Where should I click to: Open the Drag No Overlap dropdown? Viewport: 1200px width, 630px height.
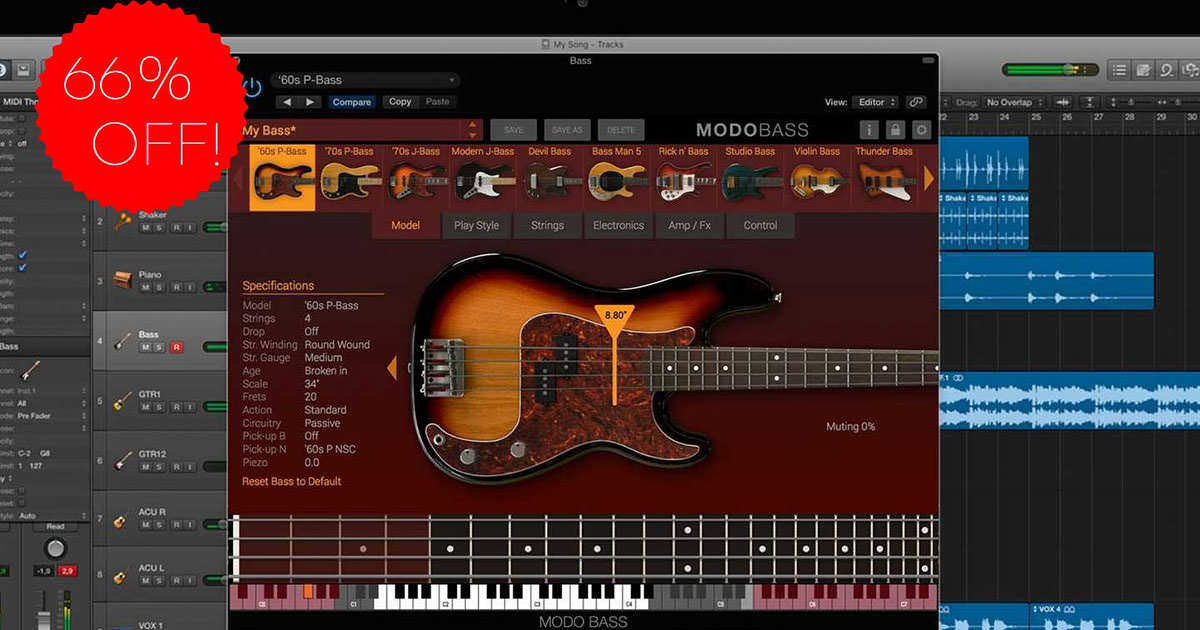(1014, 102)
